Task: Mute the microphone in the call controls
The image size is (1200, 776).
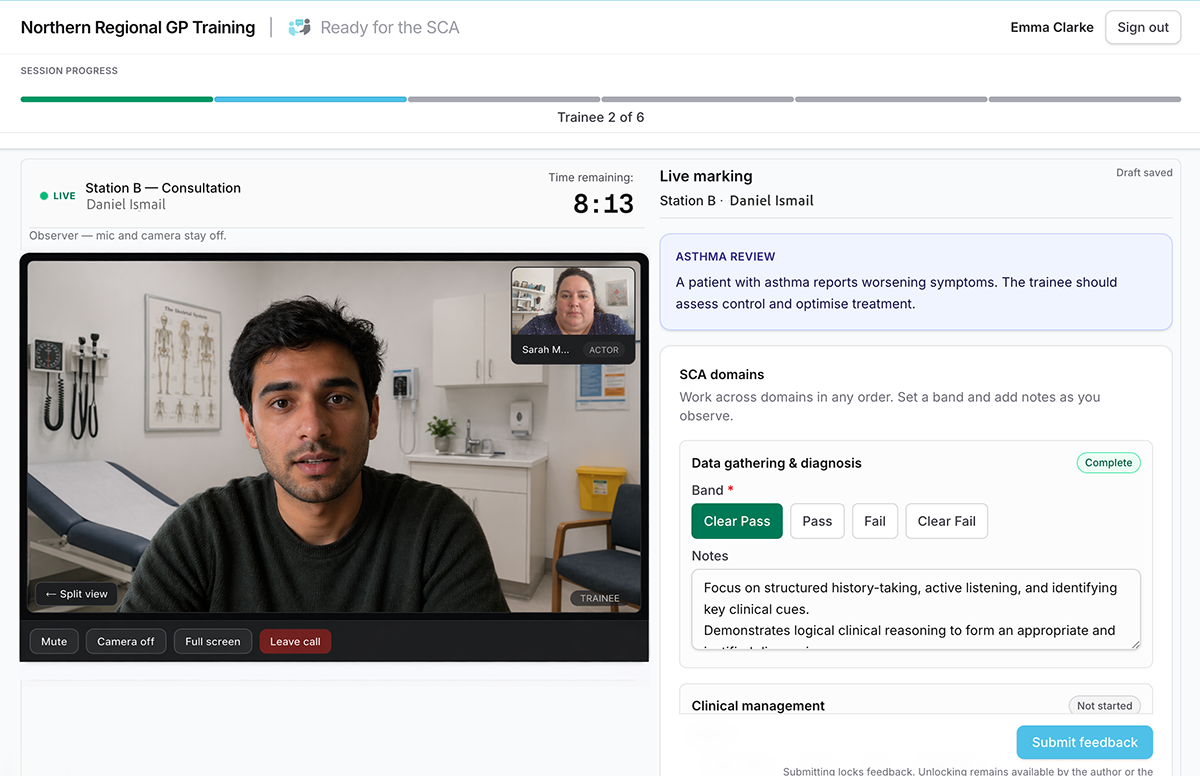Action: tap(54, 641)
